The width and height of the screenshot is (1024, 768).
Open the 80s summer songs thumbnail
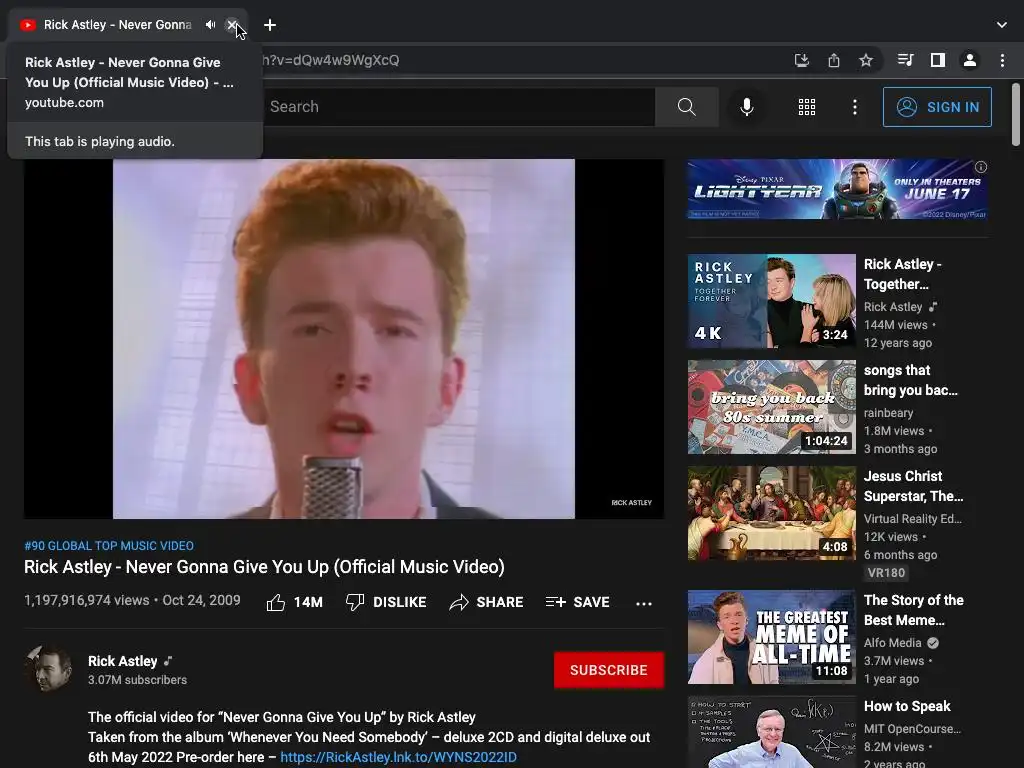(771, 407)
